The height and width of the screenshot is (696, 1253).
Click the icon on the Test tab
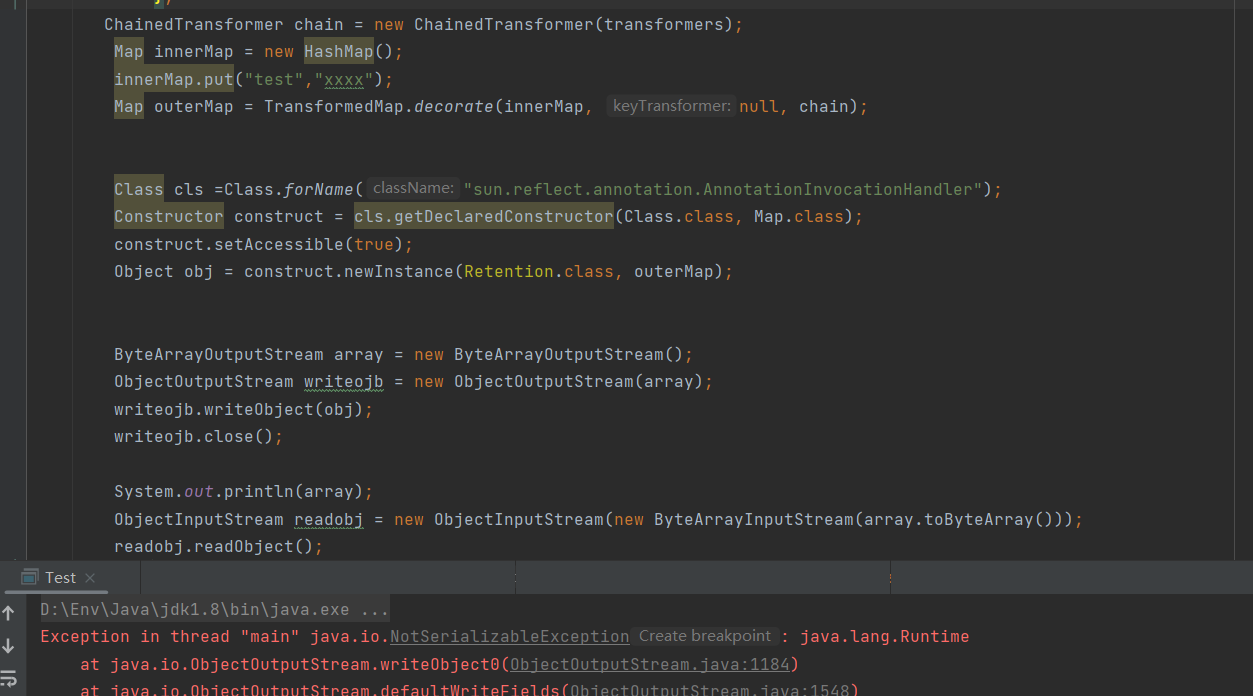(x=29, y=577)
